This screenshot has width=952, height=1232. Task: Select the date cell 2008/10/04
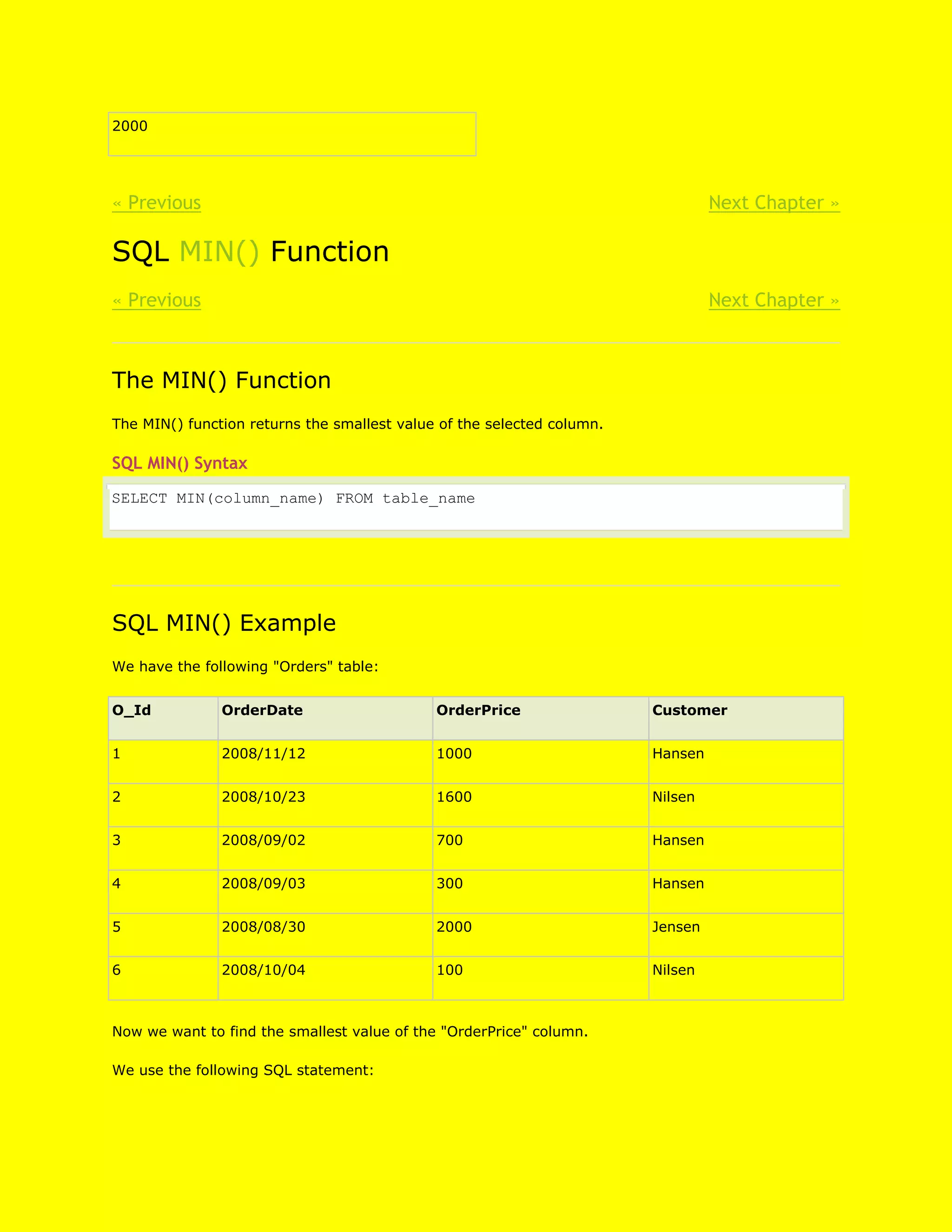click(325, 978)
